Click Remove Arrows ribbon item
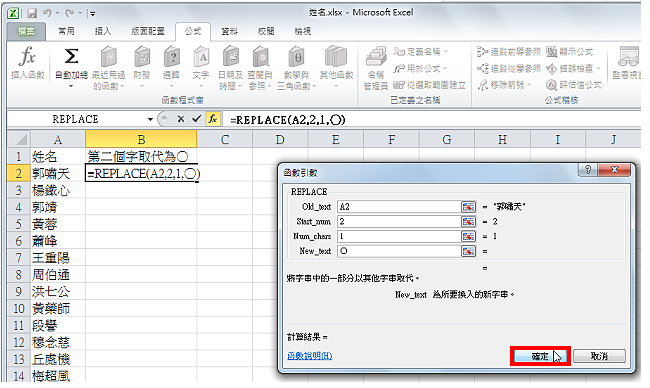 [x=501, y=85]
